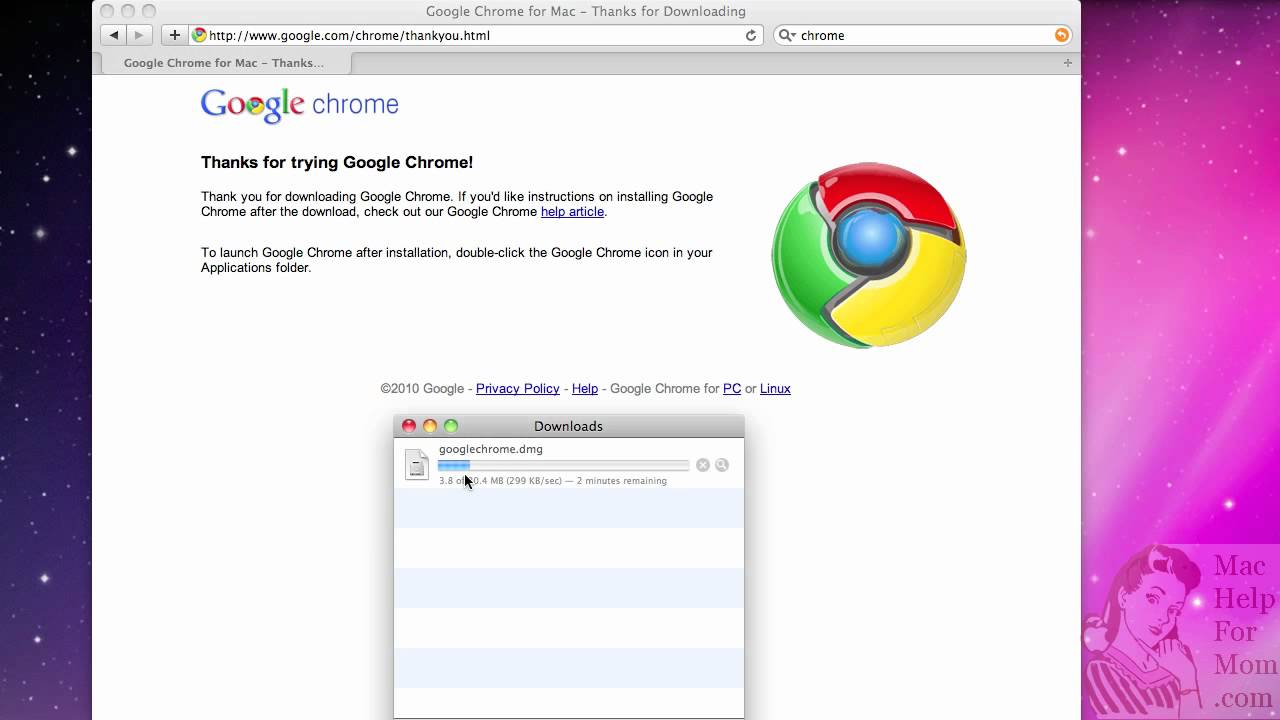Click the Safari forward arrow button

click(139, 35)
